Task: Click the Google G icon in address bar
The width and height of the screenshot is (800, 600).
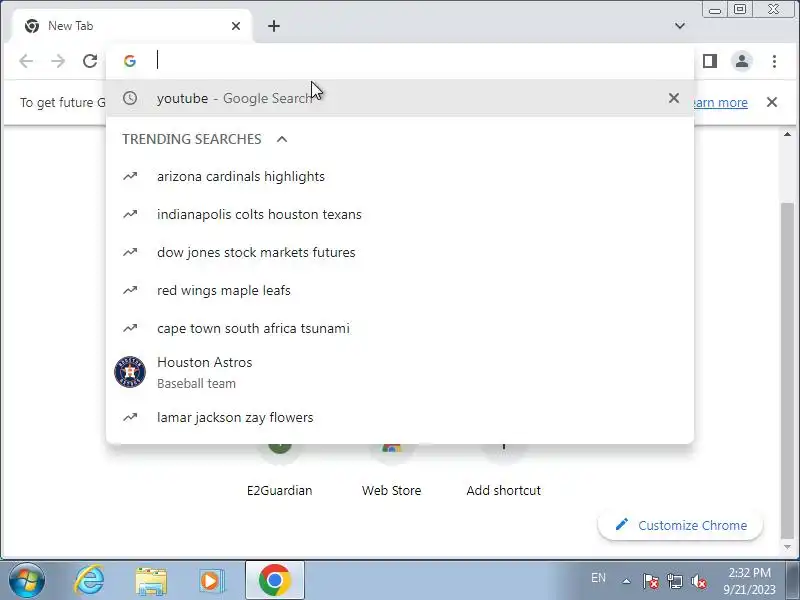Action: click(x=130, y=61)
